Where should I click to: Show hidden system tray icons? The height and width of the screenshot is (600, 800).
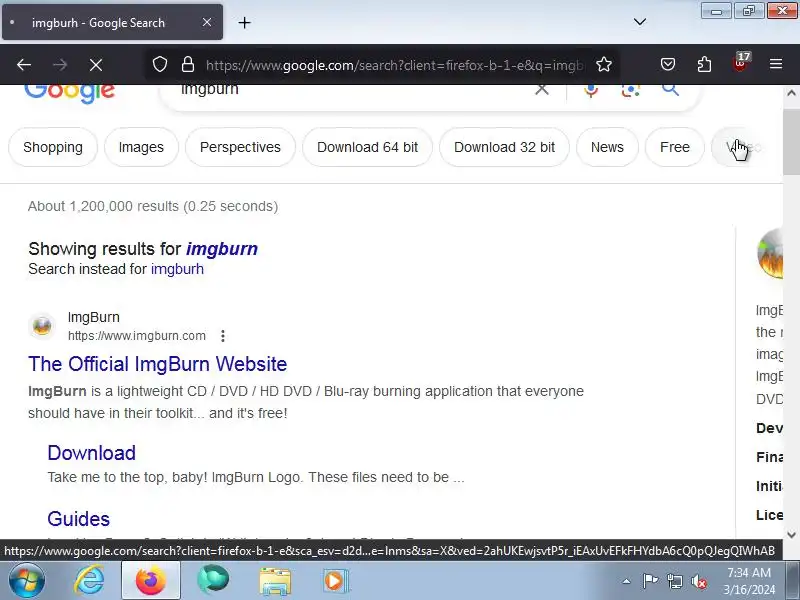pyautogui.click(x=627, y=581)
